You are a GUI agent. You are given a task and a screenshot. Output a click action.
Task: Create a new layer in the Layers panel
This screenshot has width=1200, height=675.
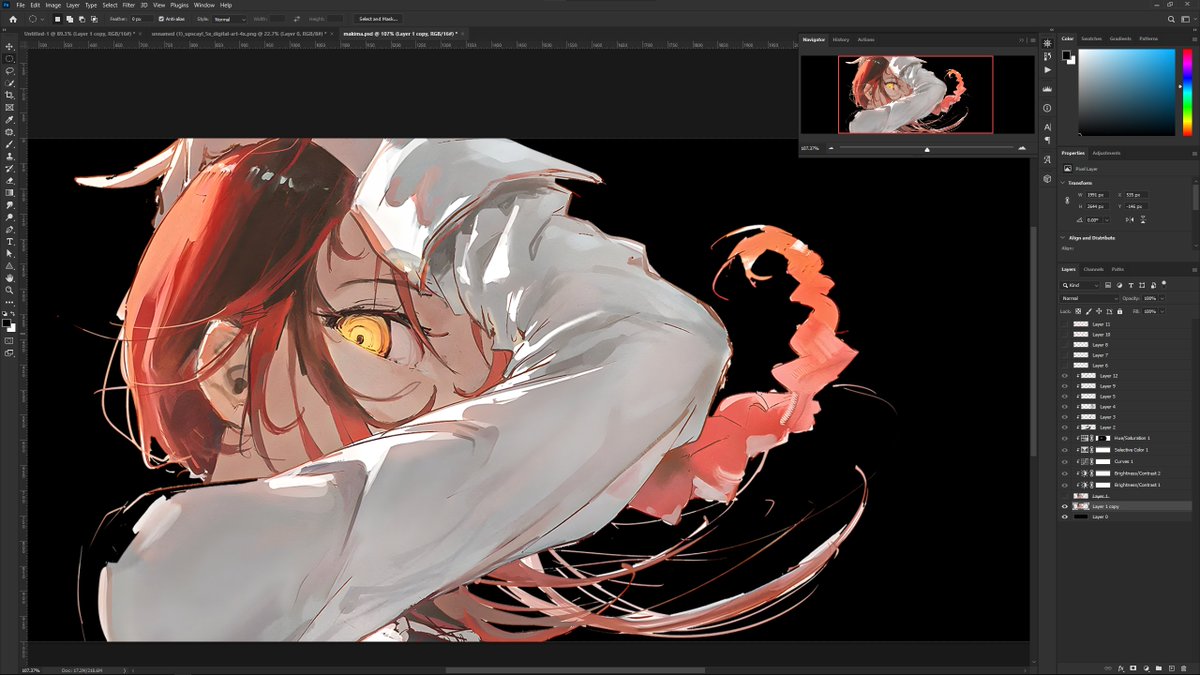1172,668
